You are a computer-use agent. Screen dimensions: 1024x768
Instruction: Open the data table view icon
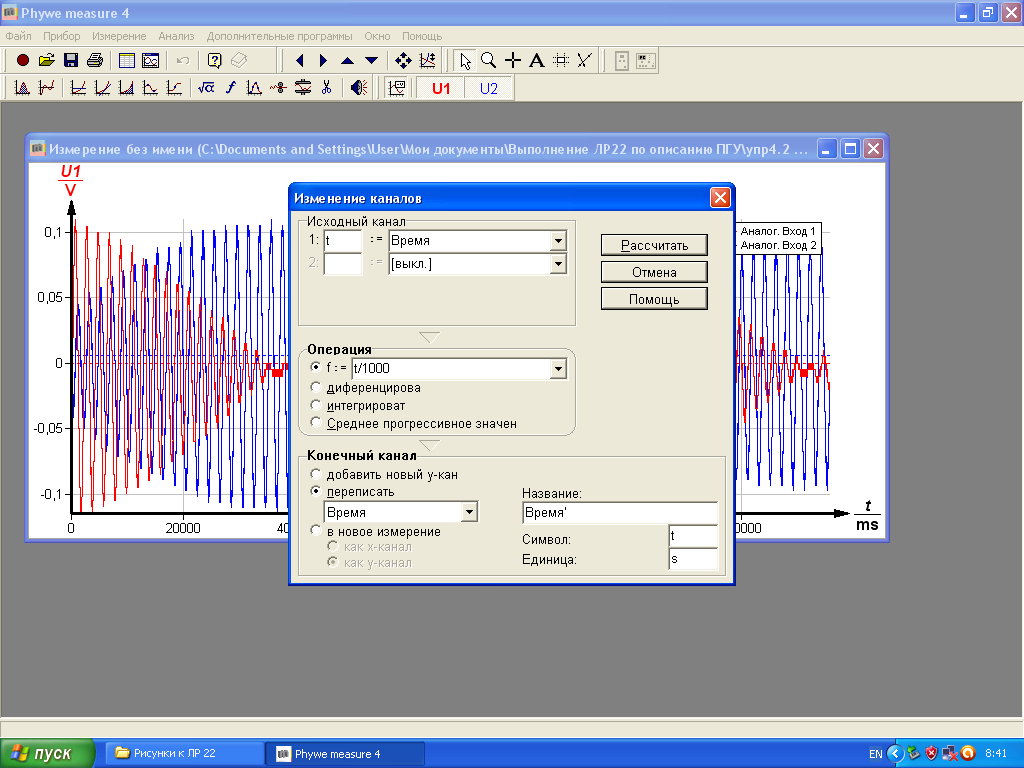click(x=127, y=61)
